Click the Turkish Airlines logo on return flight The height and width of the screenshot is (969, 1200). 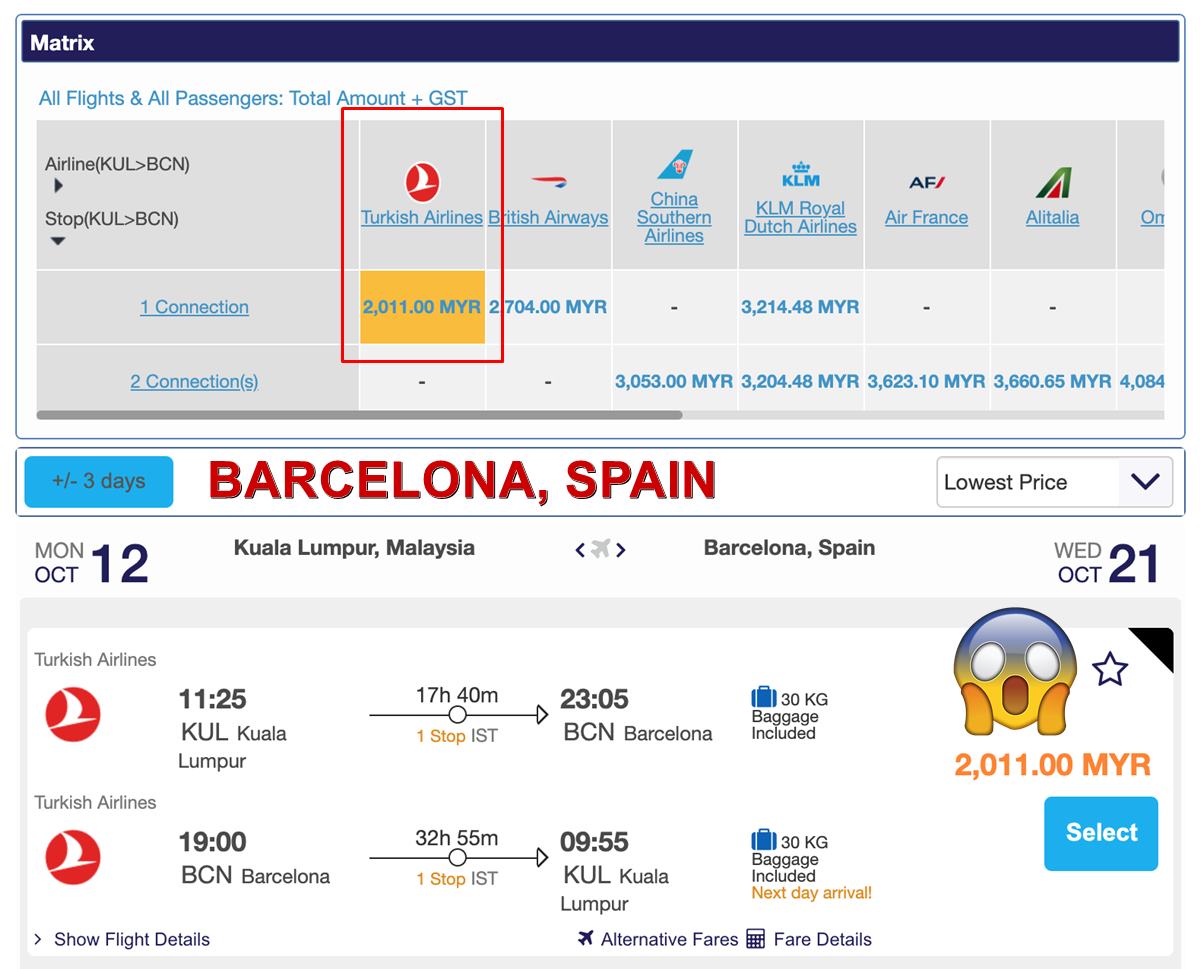coord(73,857)
